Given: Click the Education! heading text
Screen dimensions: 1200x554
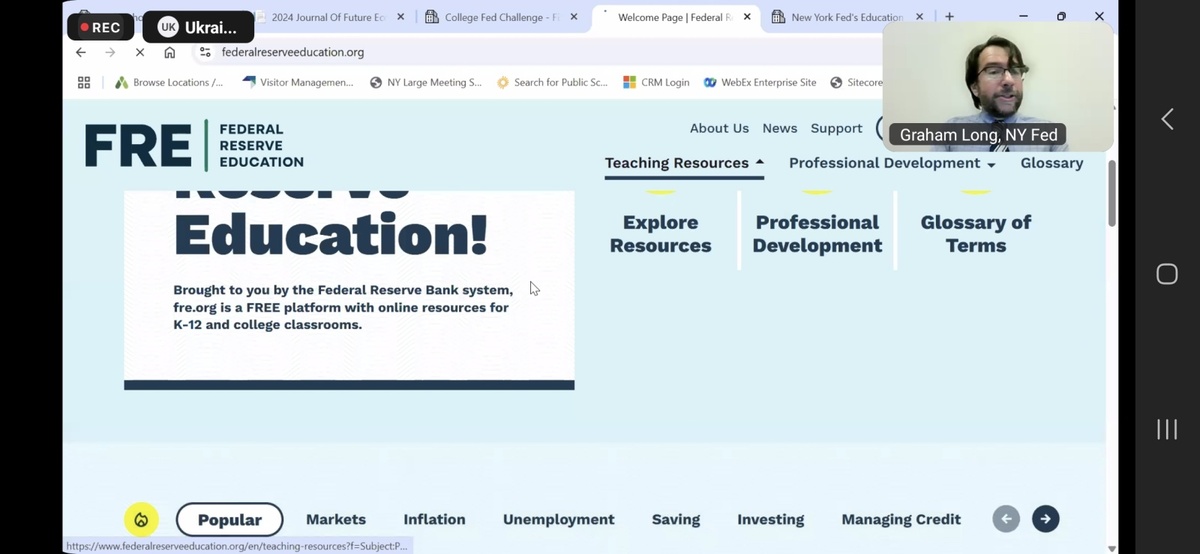Looking at the screenshot, I should (x=331, y=234).
